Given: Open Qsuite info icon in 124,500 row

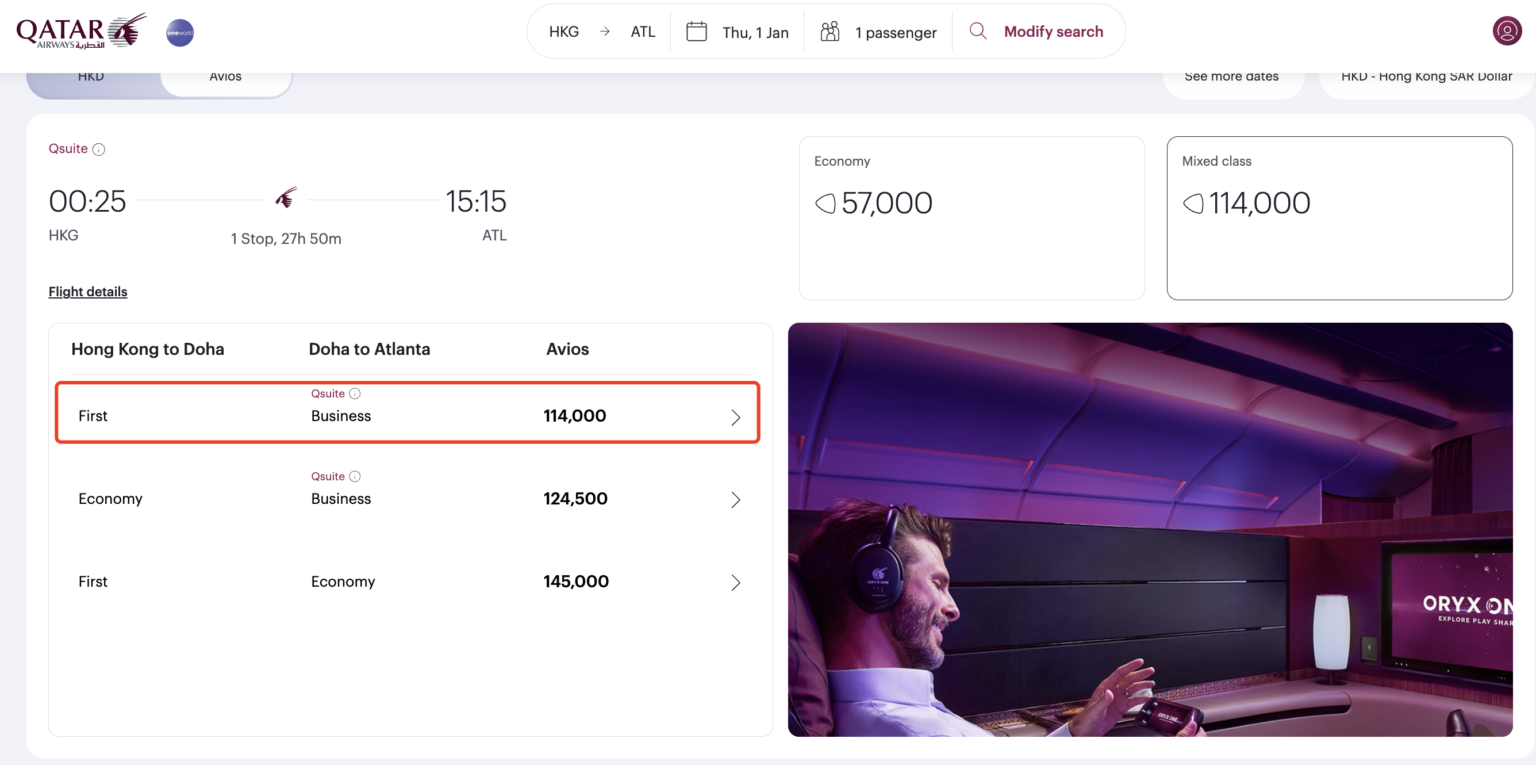Looking at the screenshot, I should pos(355,477).
